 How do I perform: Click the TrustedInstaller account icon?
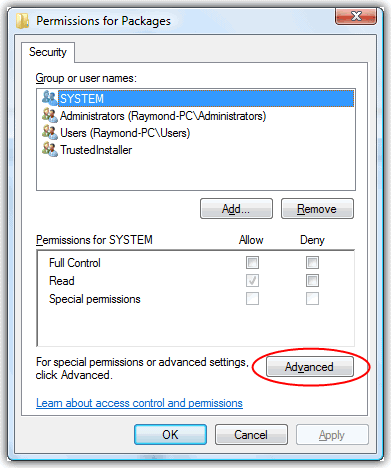click(x=50, y=149)
